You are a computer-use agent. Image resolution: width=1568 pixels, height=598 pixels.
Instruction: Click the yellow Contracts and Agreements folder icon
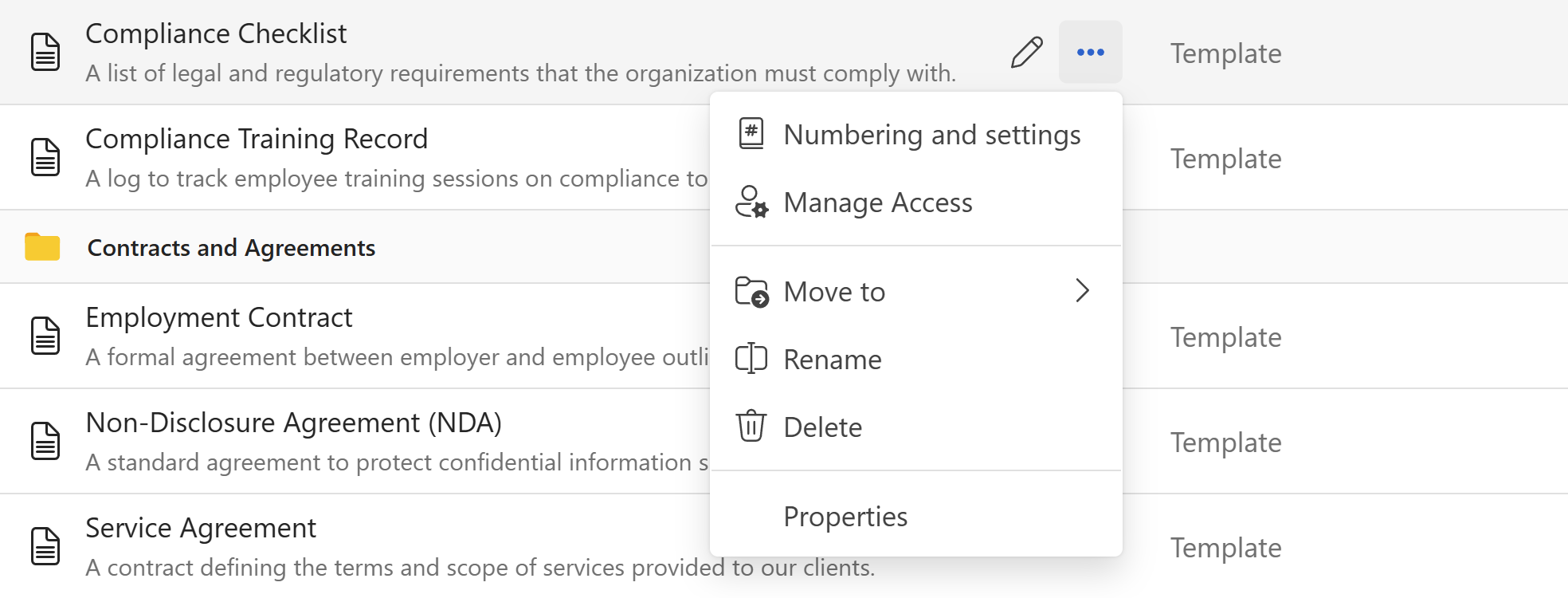[42, 247]
